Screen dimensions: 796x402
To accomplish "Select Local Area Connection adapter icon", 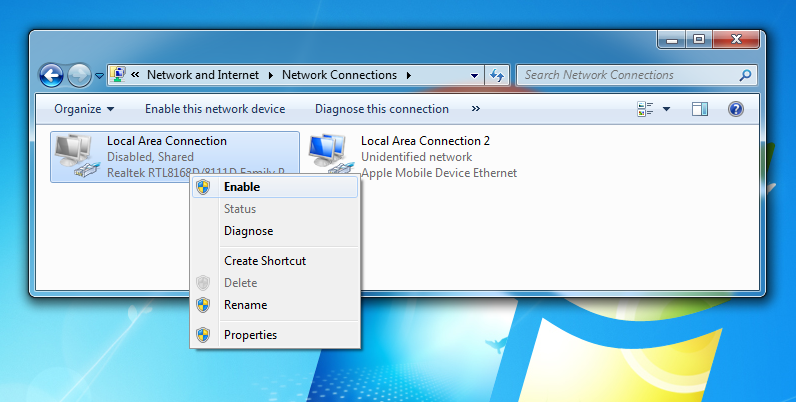I will tap(77, 156).
